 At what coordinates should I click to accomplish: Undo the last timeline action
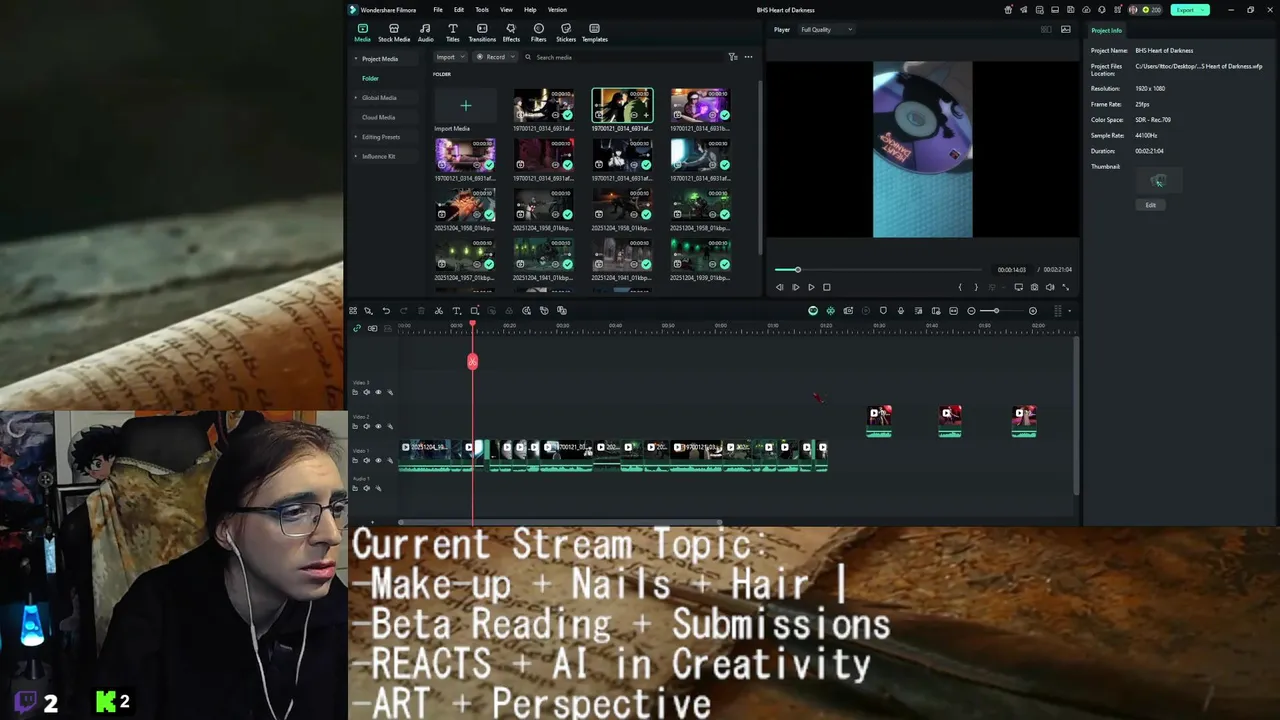tap(386, 311)
